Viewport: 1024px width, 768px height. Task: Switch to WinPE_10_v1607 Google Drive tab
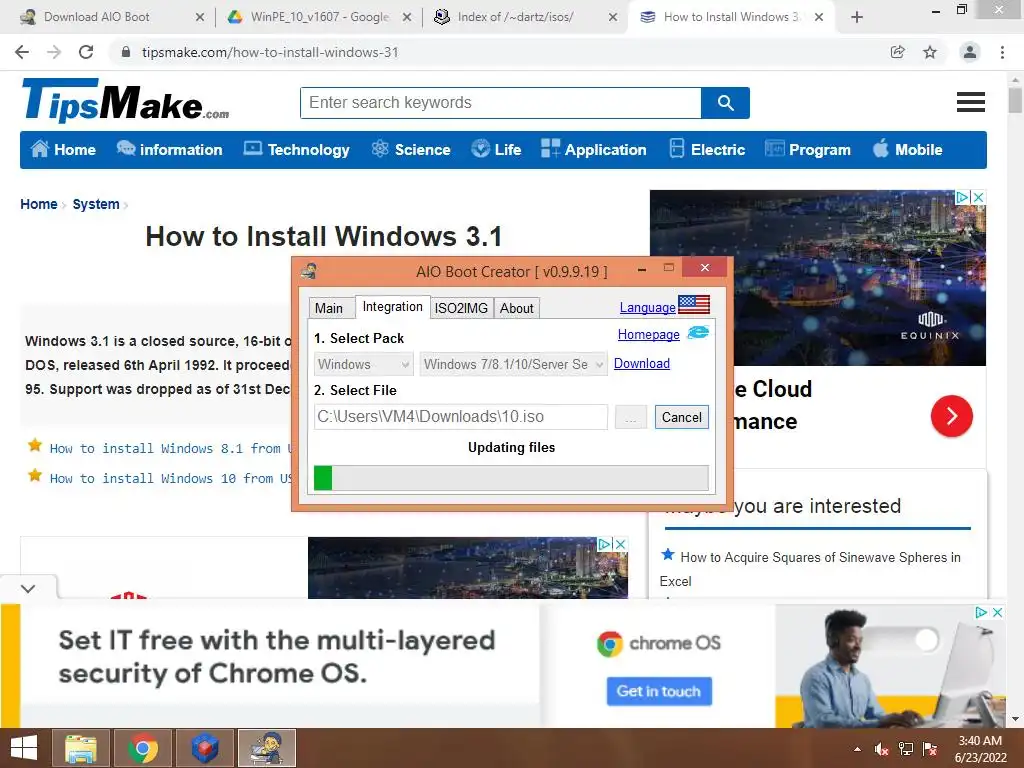(320, 17)
